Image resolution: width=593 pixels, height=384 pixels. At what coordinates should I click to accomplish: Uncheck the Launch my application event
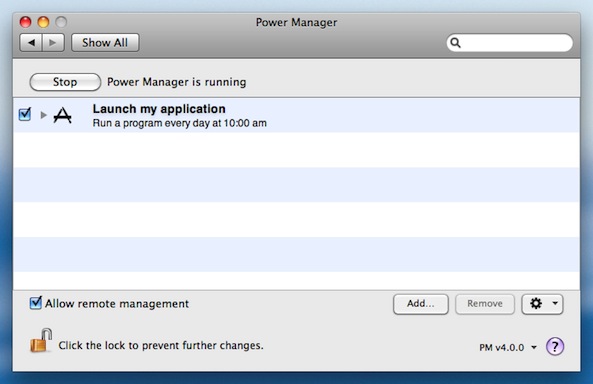[25, 114]
